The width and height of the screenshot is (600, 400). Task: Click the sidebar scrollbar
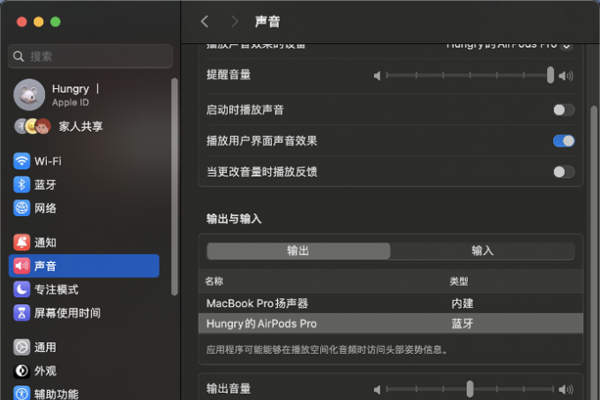[174, 186]
